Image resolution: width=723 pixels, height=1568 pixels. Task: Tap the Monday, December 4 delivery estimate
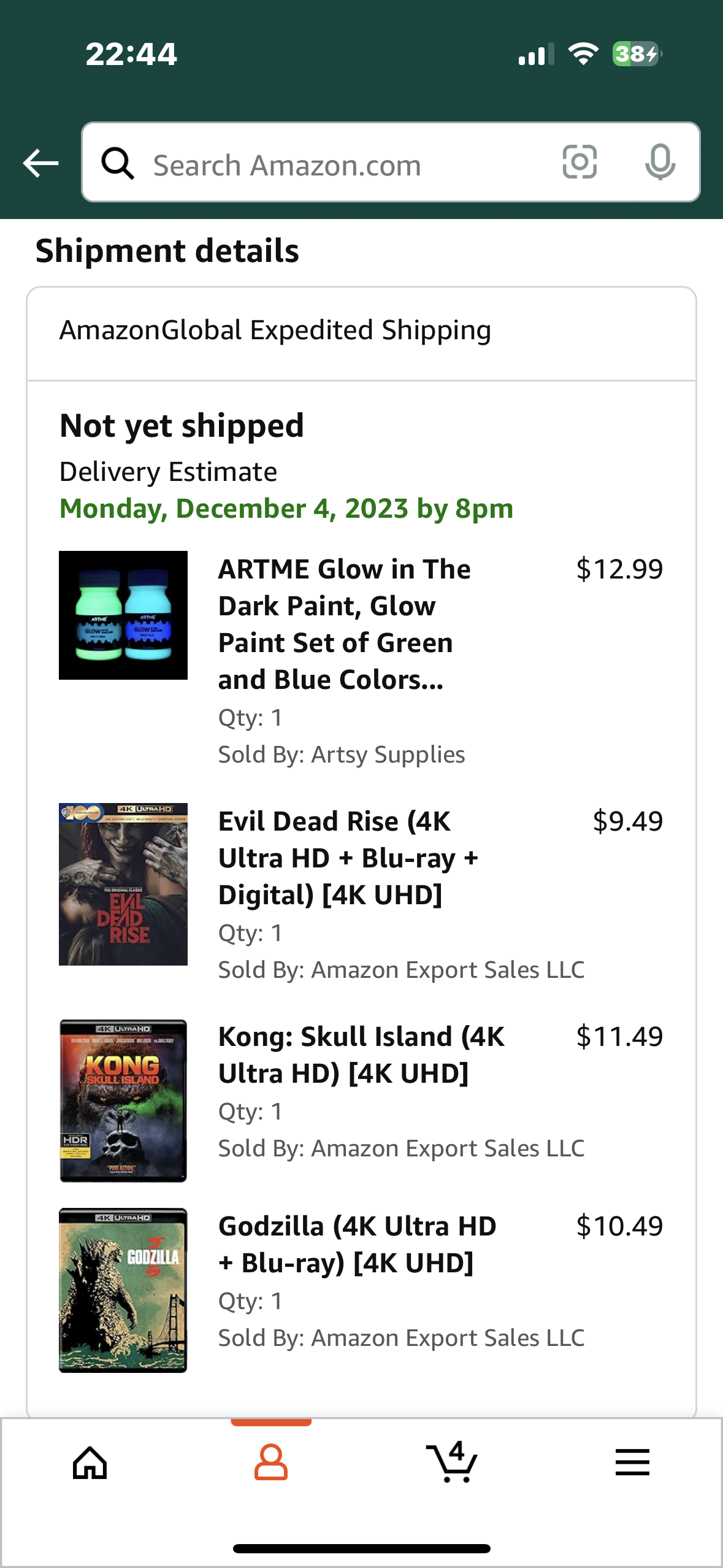[x=286, y=509]
